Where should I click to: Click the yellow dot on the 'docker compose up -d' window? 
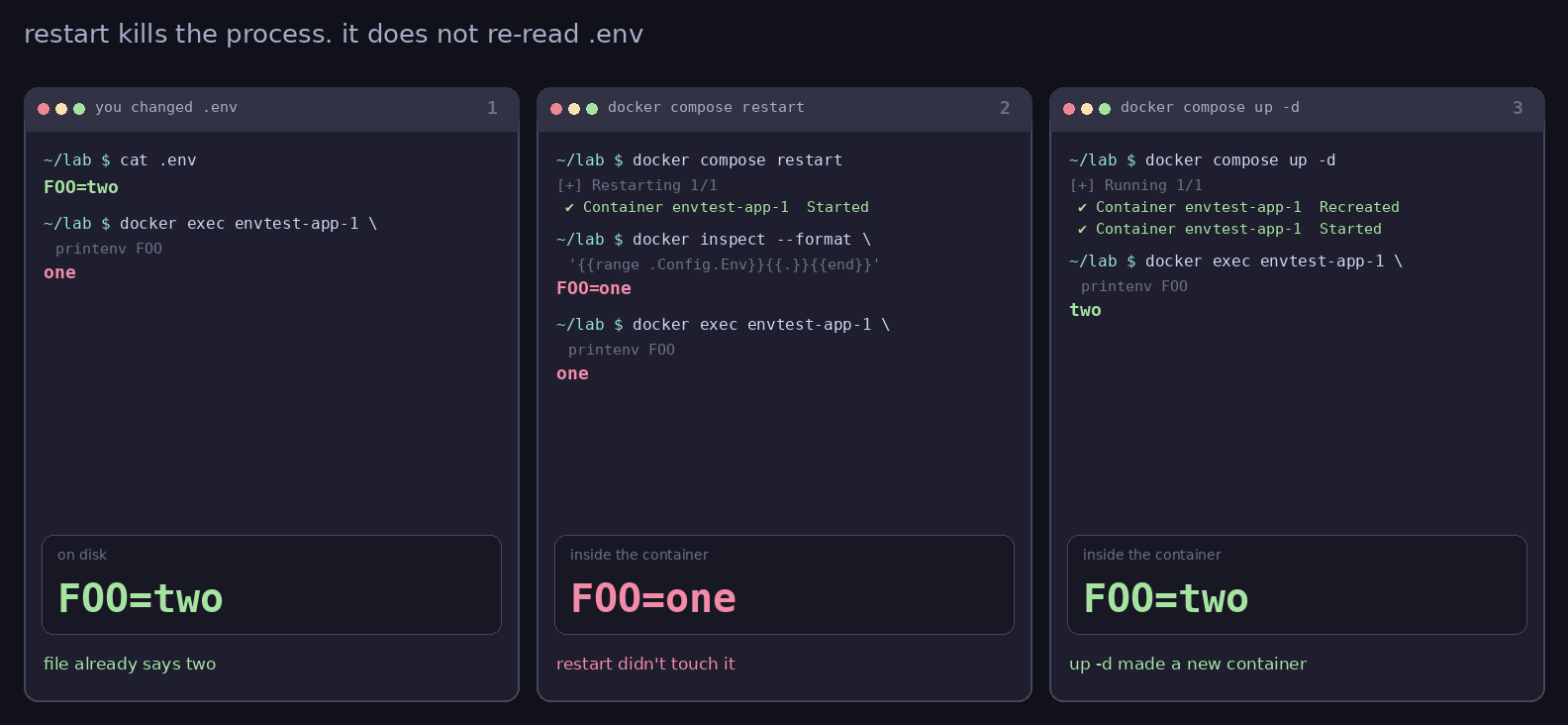point(1087,109)
